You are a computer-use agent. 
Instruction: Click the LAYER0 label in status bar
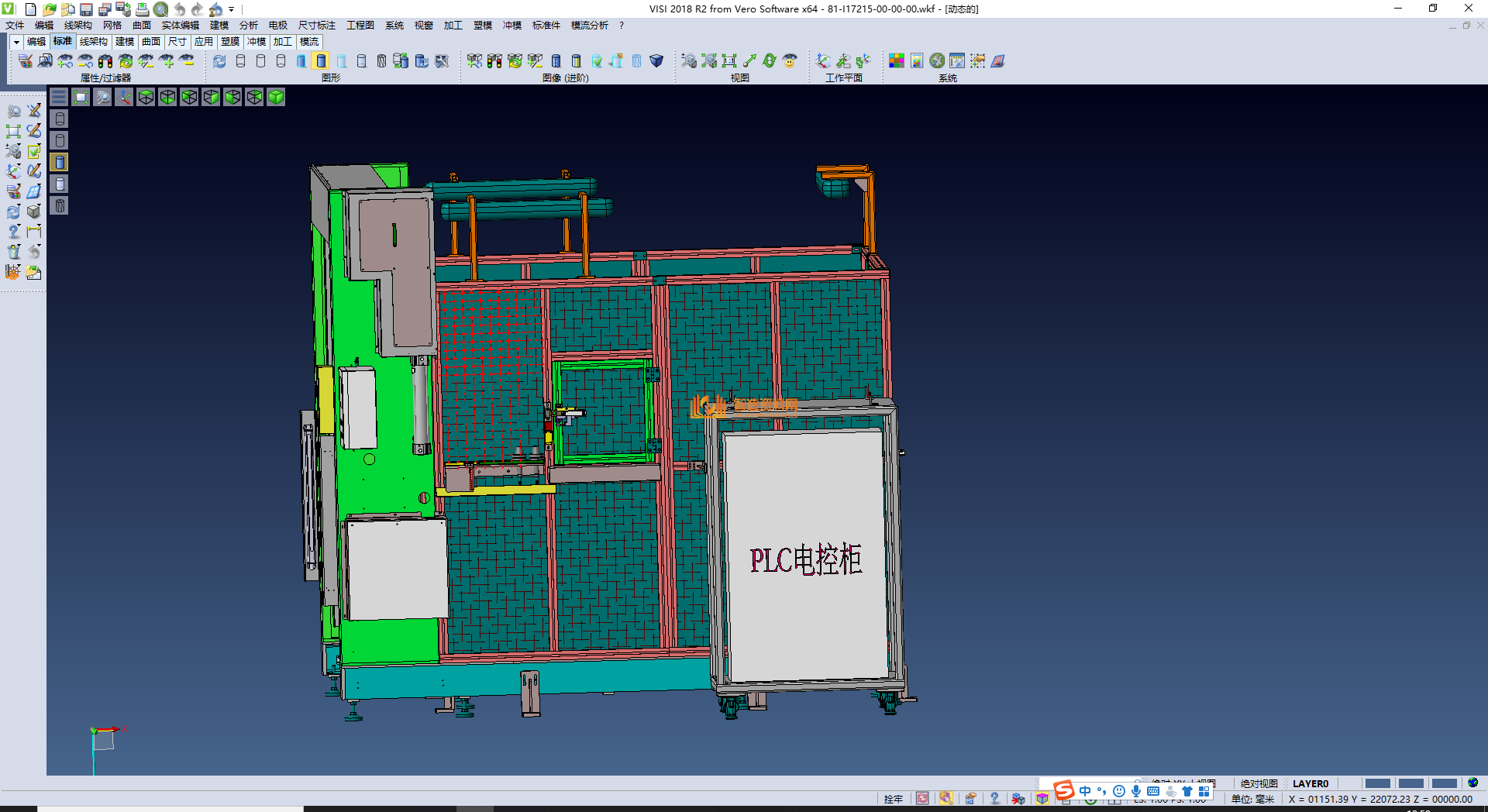click(1310, 783)
